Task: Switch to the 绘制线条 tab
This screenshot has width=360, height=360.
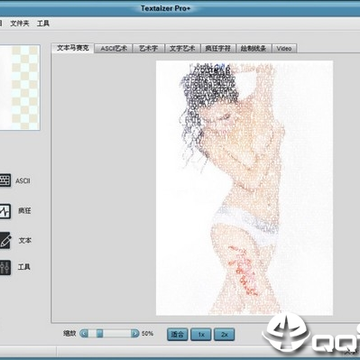Action: tap(254, 48)
